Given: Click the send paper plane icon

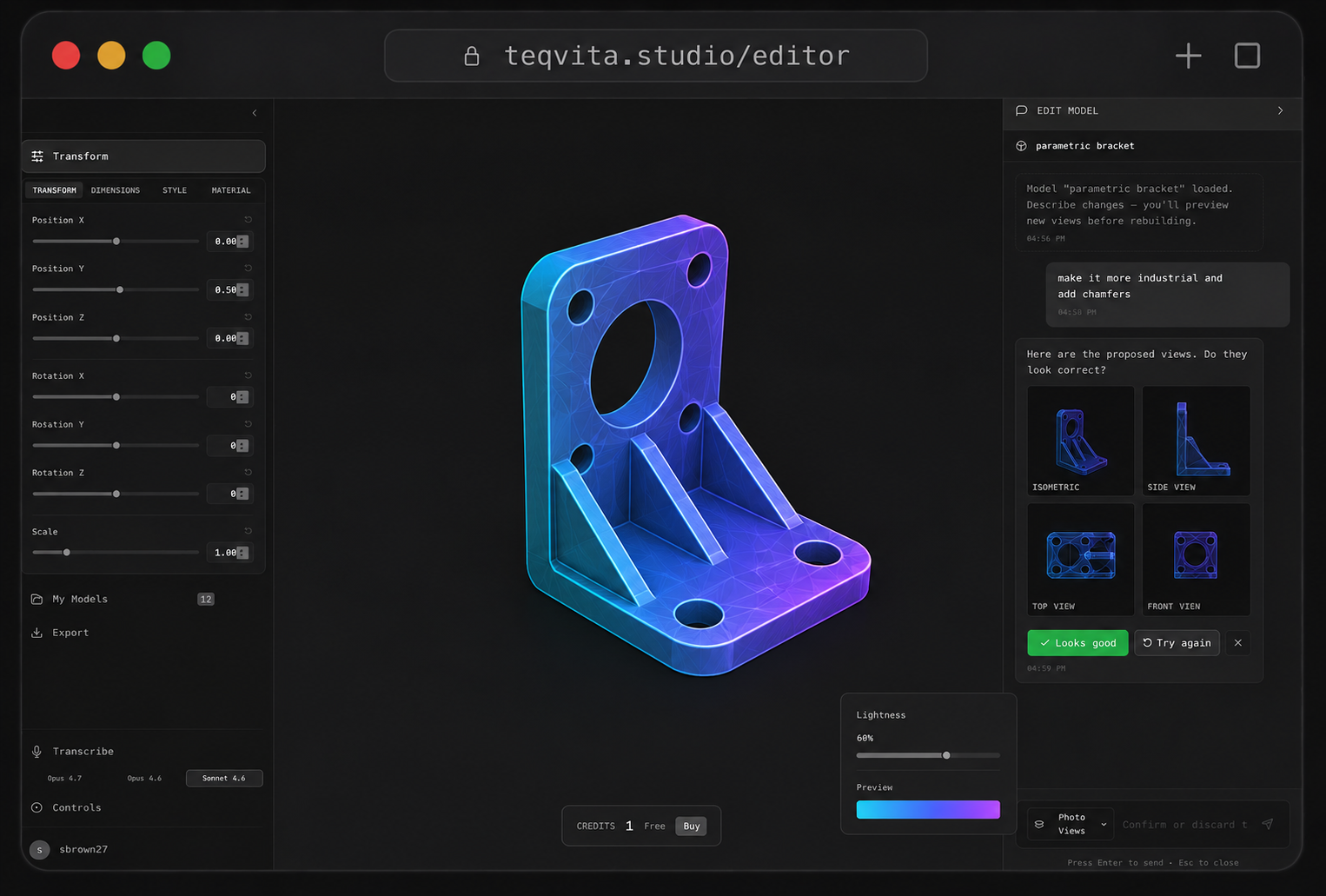Looking at the screenshot, I should pyautogui.click(x=1268, y=824).
